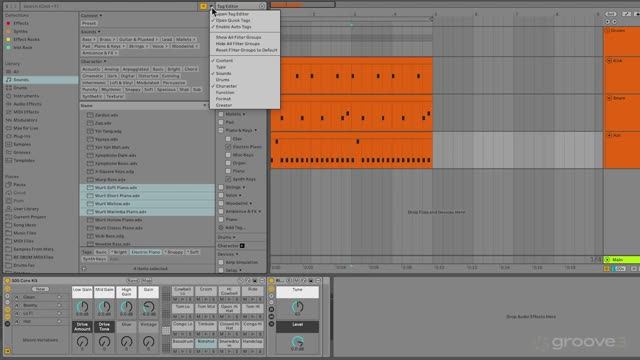Click the Preset content filter tag
The height and width of the screenshot is (360, 640).
point(89,24)
